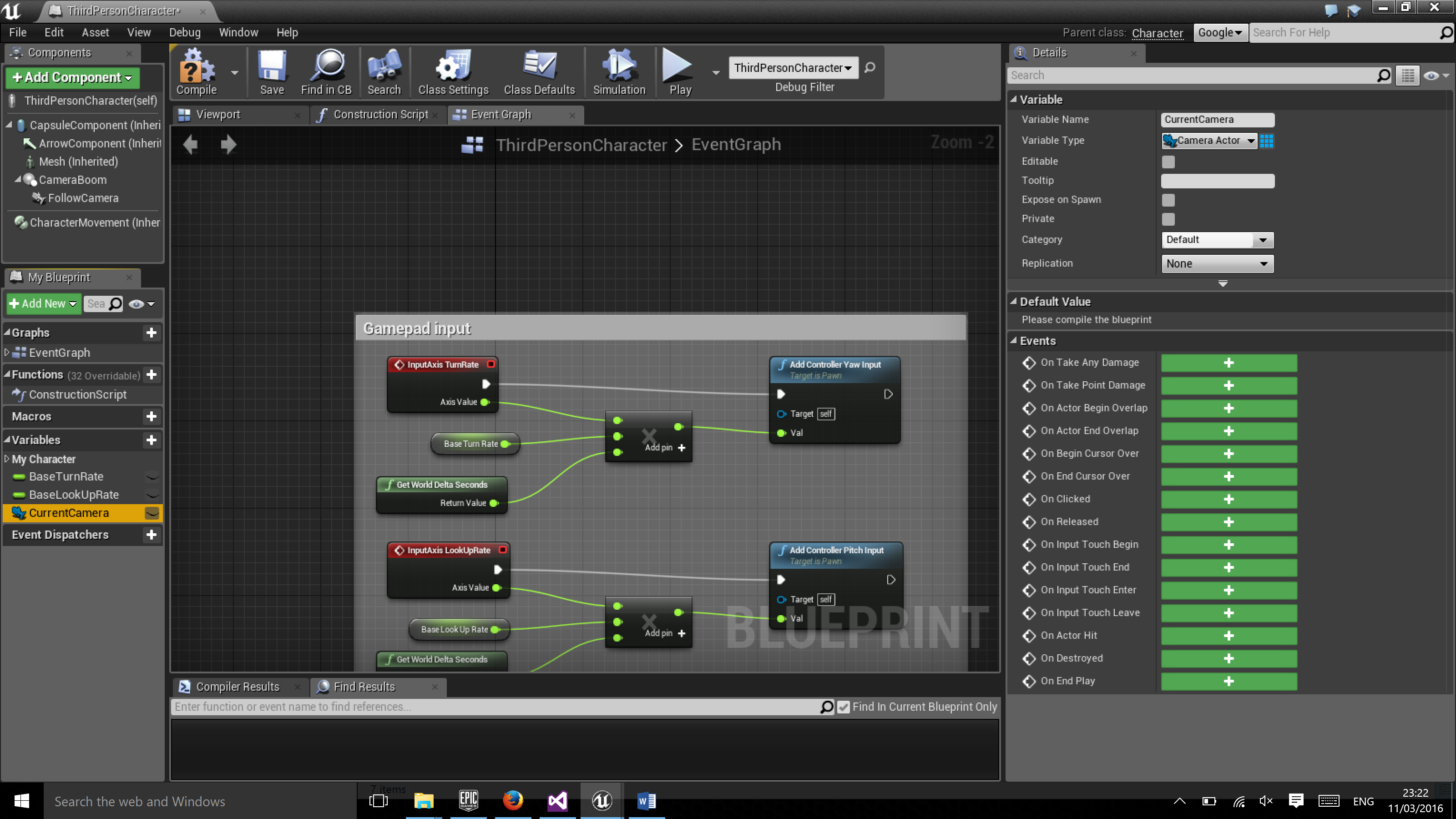Toggle BaseTurnRate variable visibility eye
The width and height of the screenshot is (1456, 819).
pos(152,477)
